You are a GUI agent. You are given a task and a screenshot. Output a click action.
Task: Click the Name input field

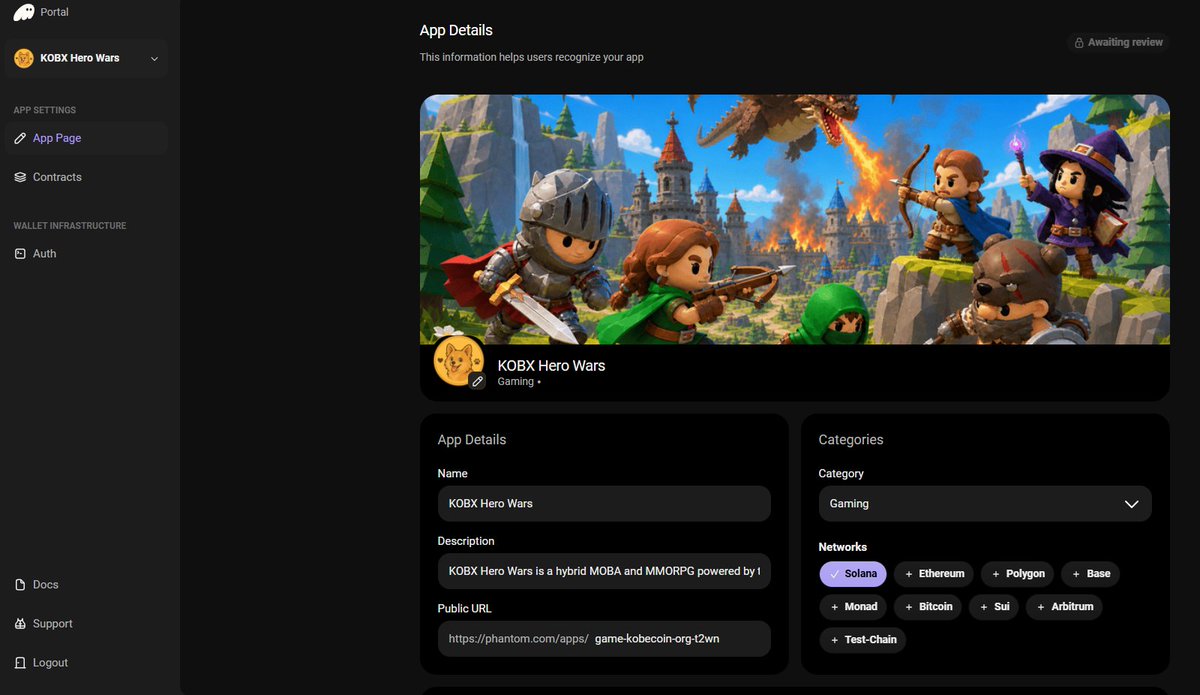click(604, 504)
